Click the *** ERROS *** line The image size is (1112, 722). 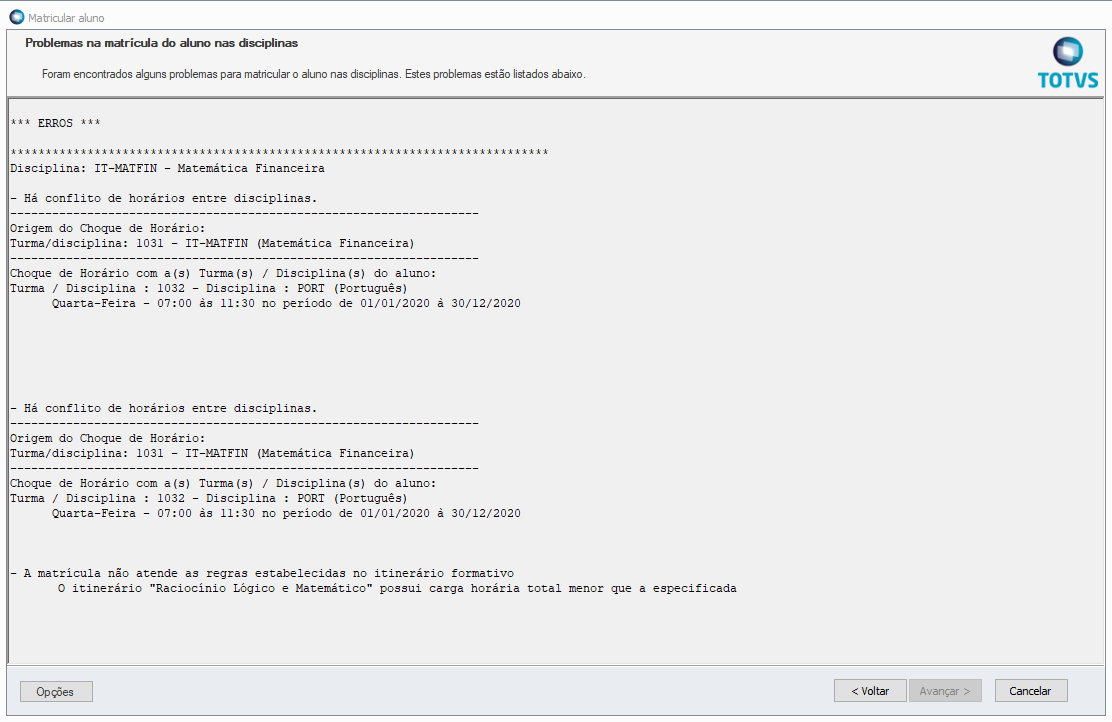point(55,124)
